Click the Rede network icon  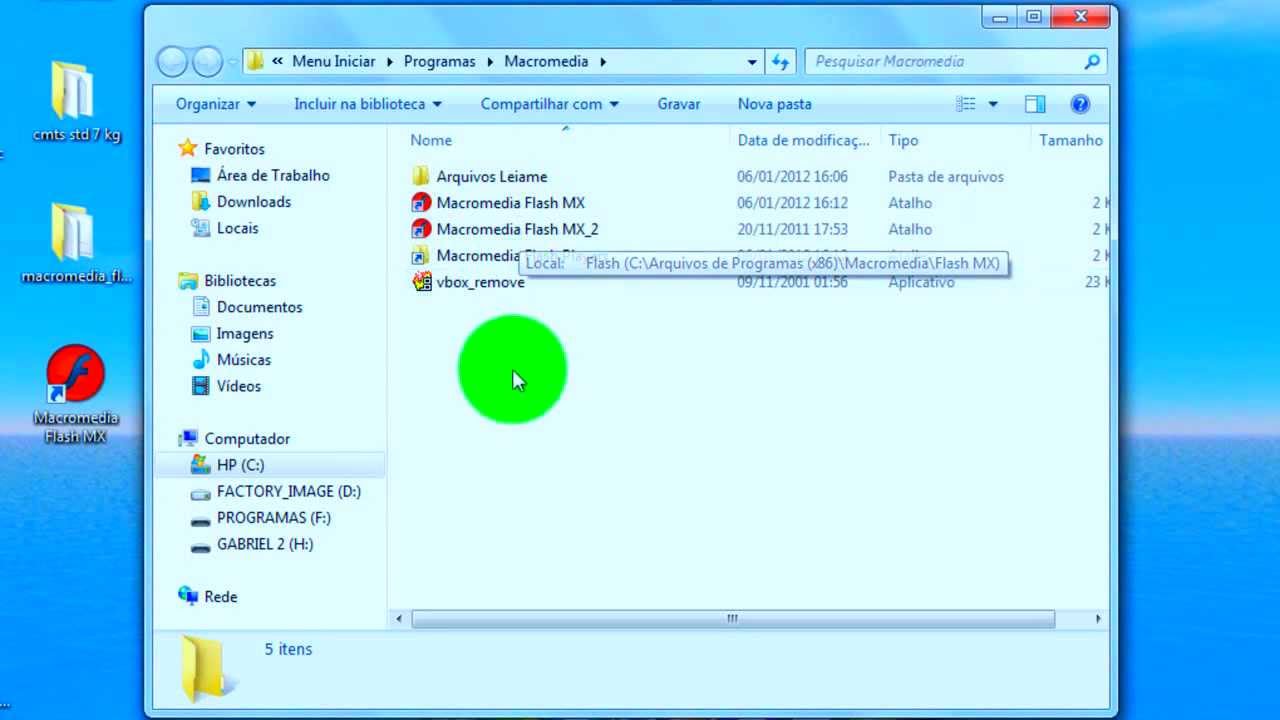click(x=187, y=596)
